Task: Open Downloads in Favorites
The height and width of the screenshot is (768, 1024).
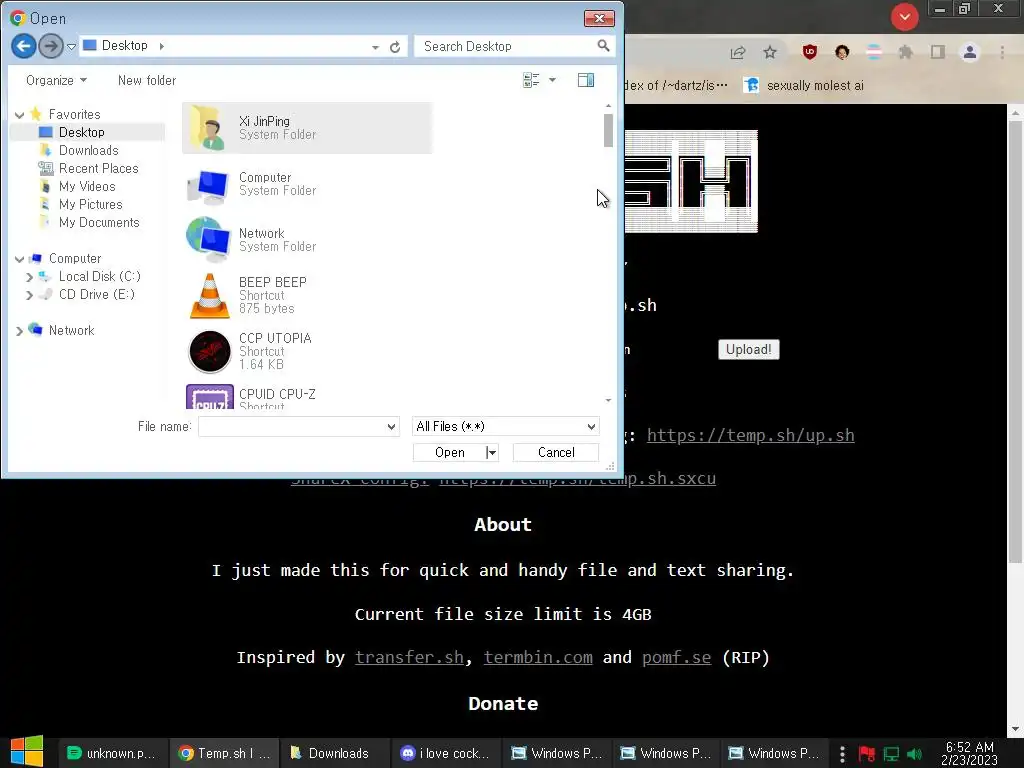Action: click(x=88, y=150)
